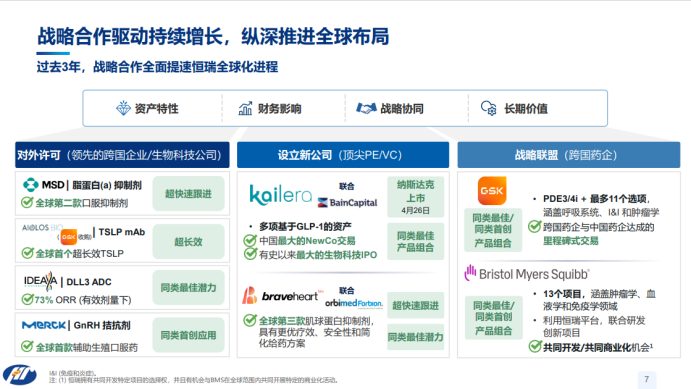The image size is (691, 389).
Task: Click the text 脂蛋白(a) 抑制剂
Action: (x=107, y=185)
